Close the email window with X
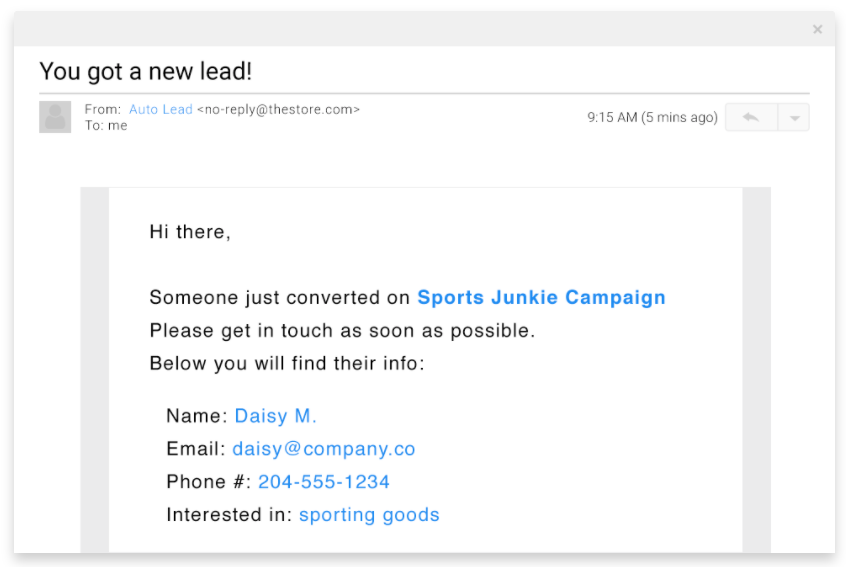The image size is (846, 567). [x=817, y=30]
